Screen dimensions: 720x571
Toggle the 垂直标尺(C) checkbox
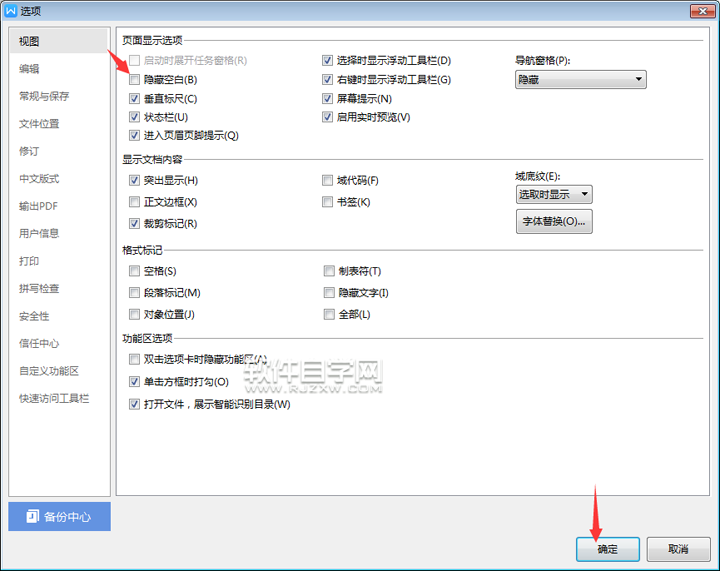[134, 99]
